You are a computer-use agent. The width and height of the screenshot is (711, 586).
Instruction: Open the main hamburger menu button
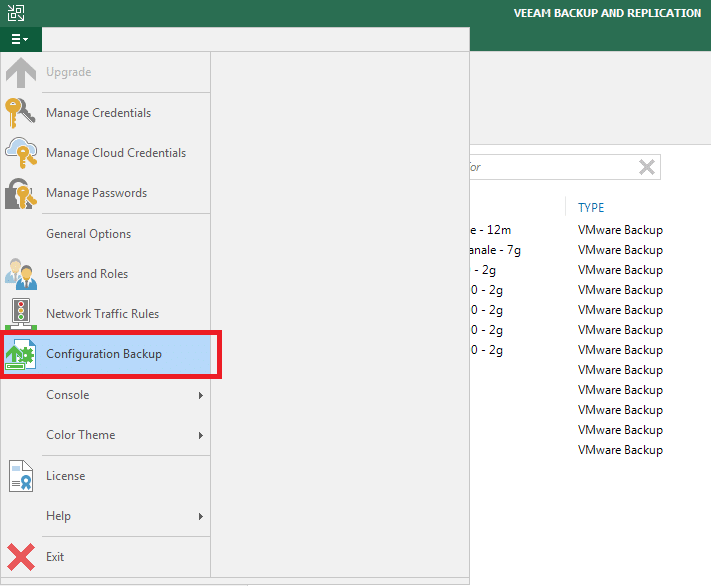click(x=20, y=39)
